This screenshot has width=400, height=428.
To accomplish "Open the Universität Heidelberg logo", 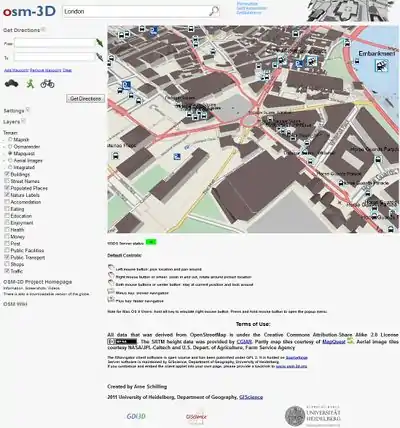I will pos(313,416).
